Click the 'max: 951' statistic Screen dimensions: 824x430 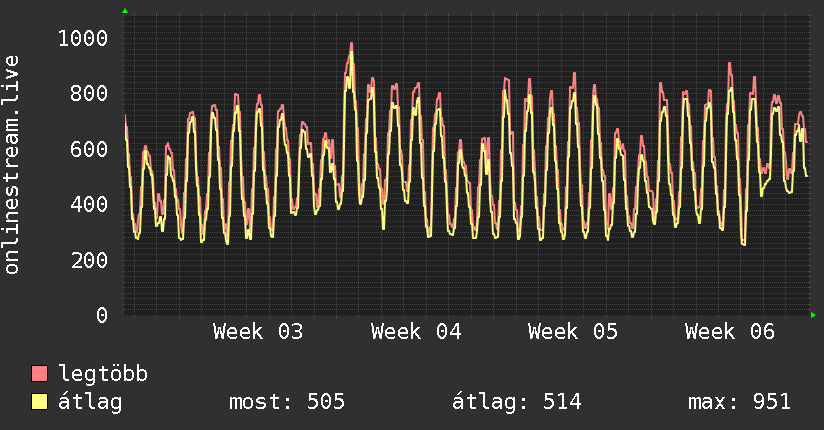[739, 402]
